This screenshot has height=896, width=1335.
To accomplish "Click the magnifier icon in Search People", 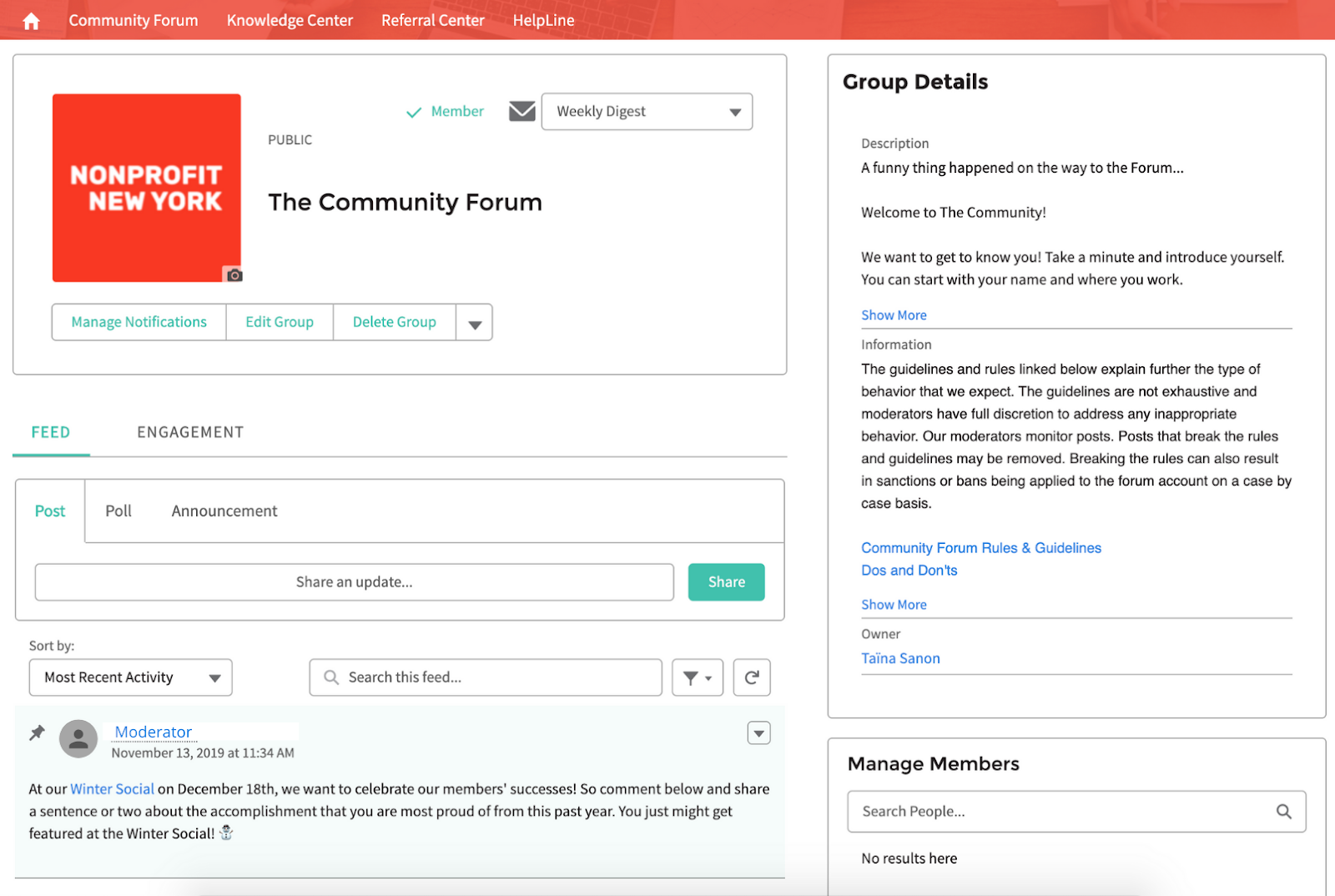I will point(1283,811).
